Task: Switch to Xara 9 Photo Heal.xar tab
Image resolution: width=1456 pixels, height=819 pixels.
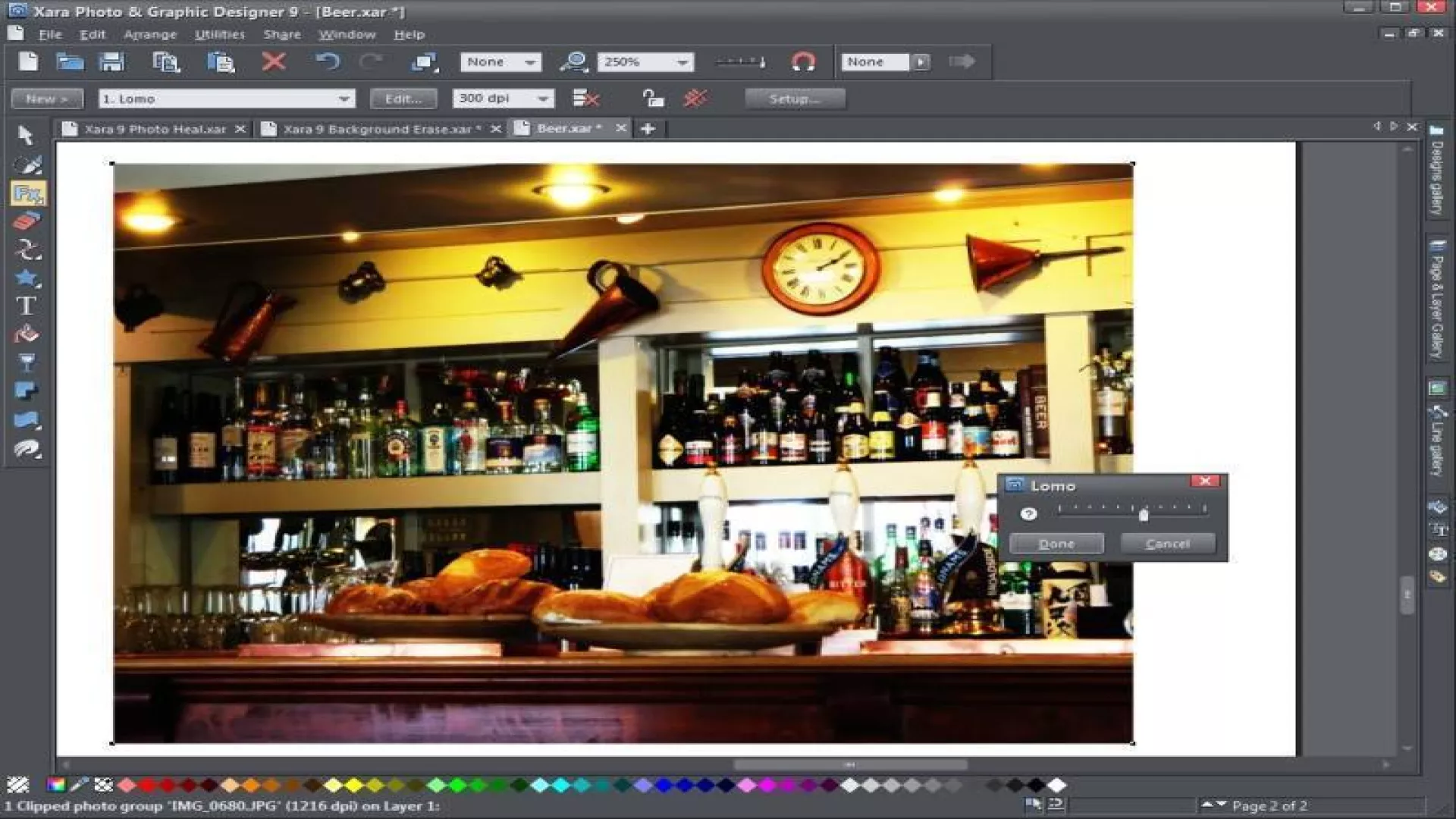Action: 155,129
